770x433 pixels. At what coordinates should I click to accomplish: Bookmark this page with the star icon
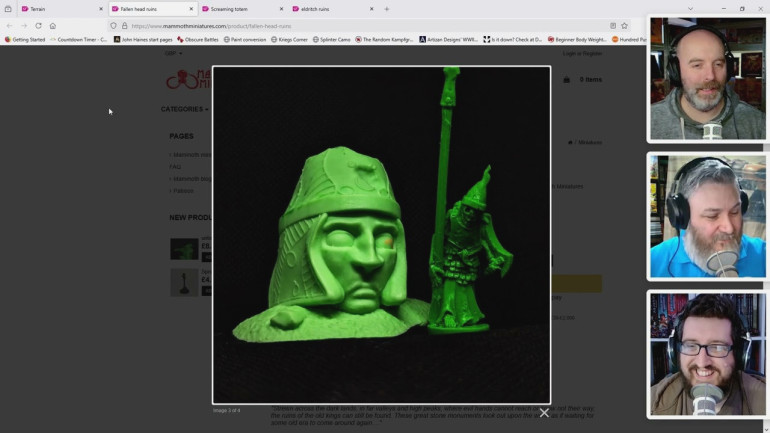(x=625, y=26)
